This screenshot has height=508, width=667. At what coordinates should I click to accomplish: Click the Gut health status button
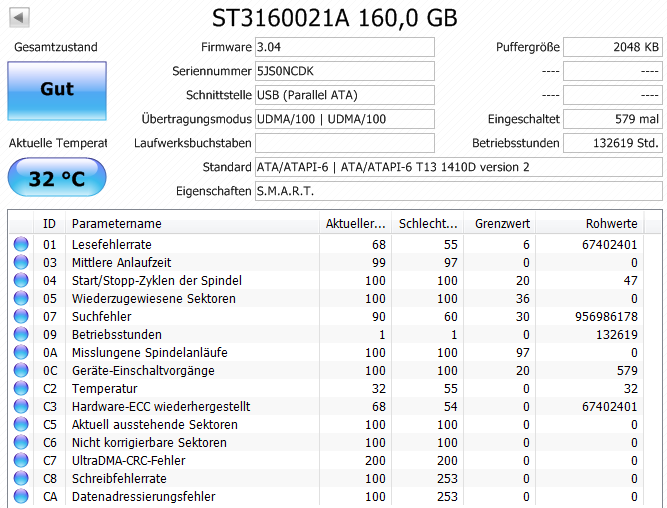point(57,91)
